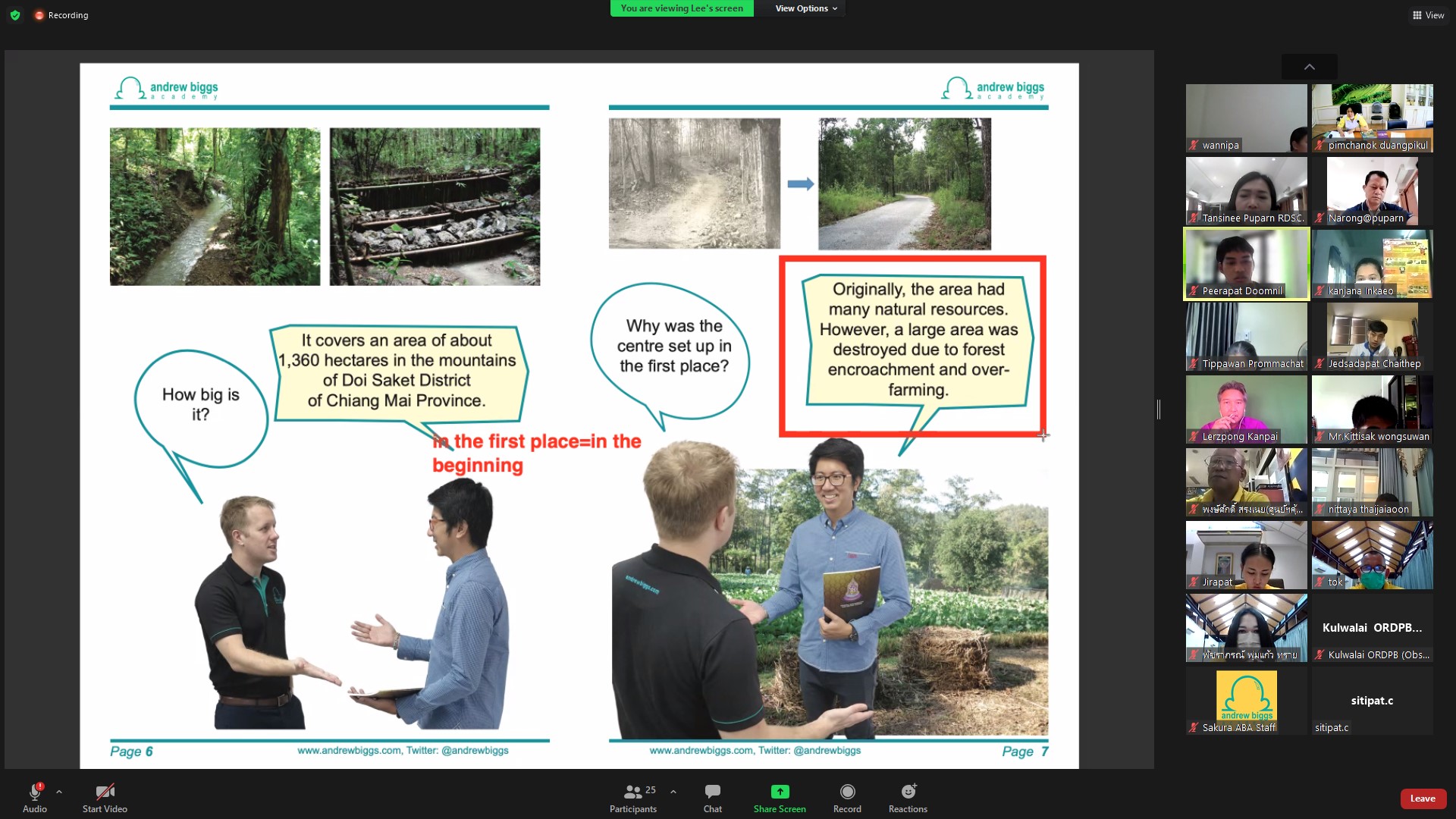
Task: Select wannipa's video tile
Action: pos(1247,118)
